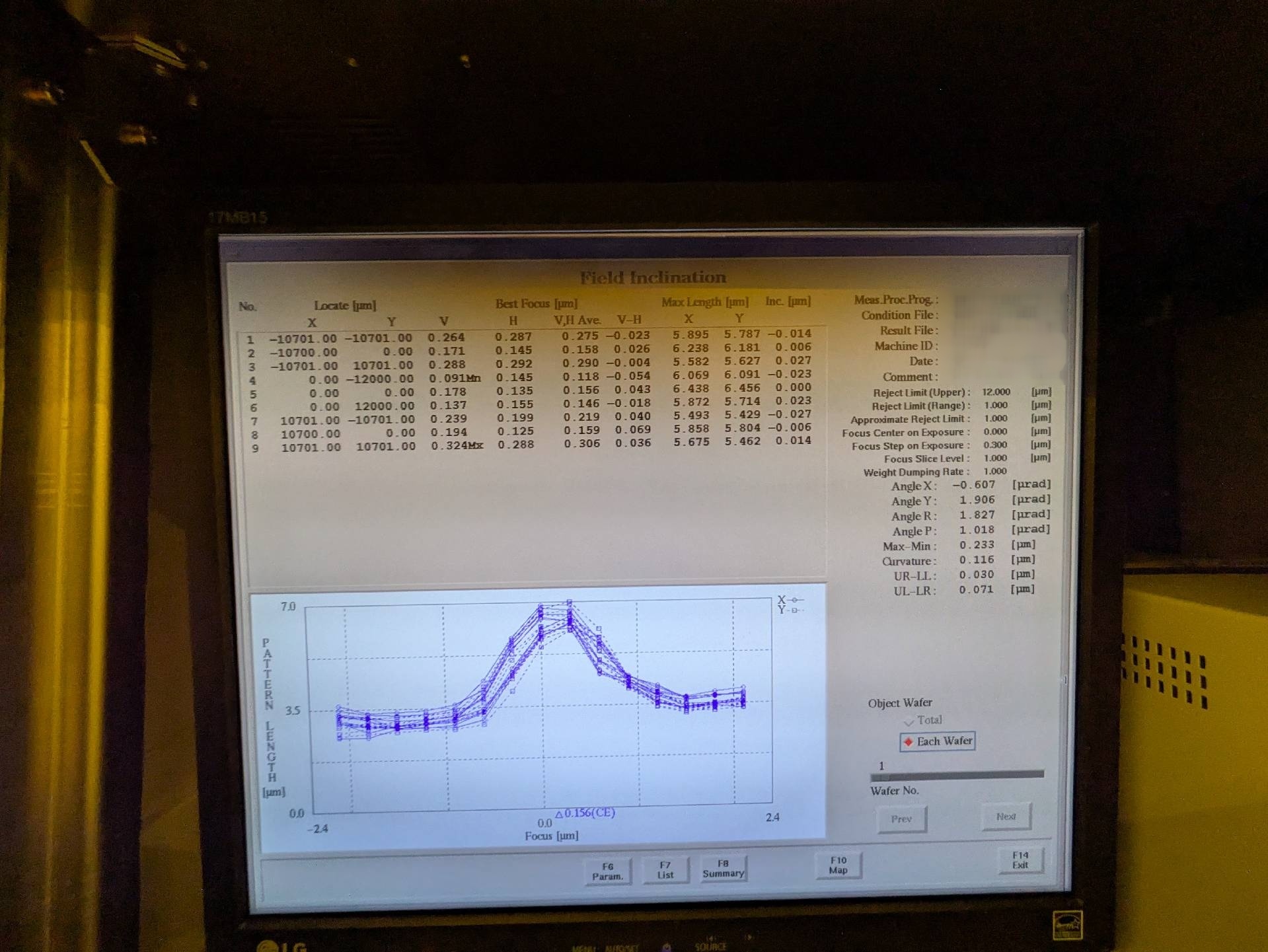Select row 1 in the measurement table
The height and width of the screenshot is (952, 1268).
(x=529, y=337)
